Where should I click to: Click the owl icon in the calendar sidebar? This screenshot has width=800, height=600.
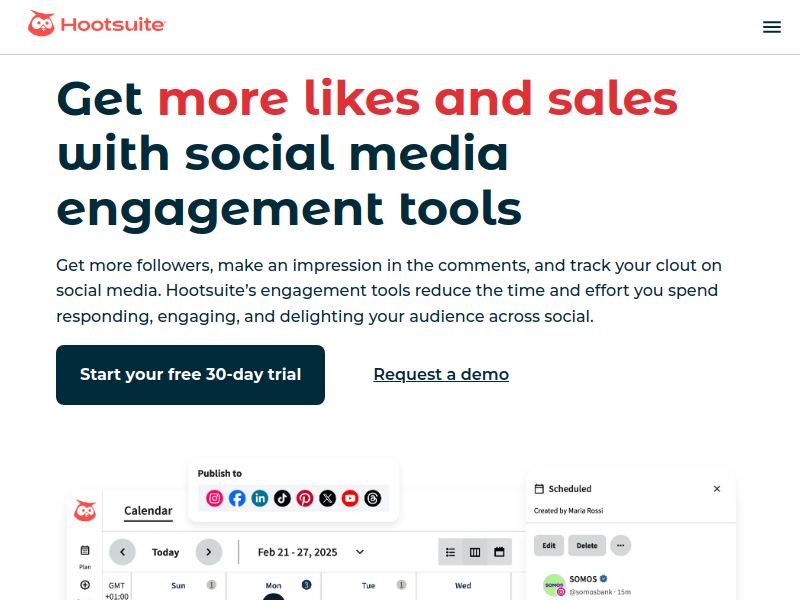pos(85,510)
